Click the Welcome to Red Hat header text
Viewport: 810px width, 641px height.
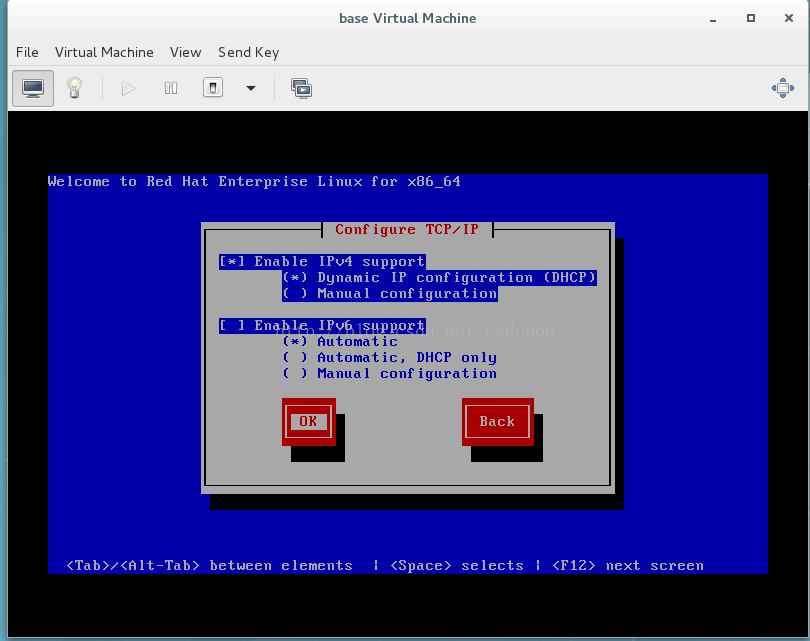254,182
